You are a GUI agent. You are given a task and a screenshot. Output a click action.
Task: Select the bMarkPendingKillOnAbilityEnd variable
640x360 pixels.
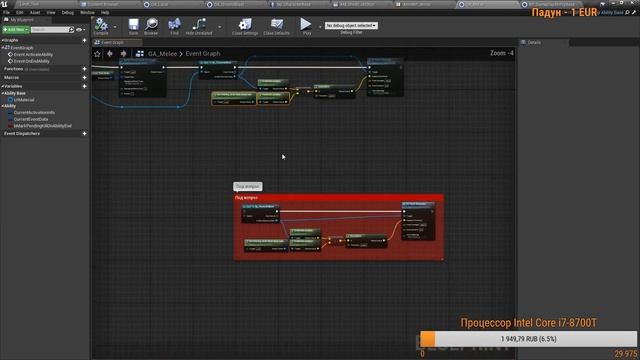point(42,126)
